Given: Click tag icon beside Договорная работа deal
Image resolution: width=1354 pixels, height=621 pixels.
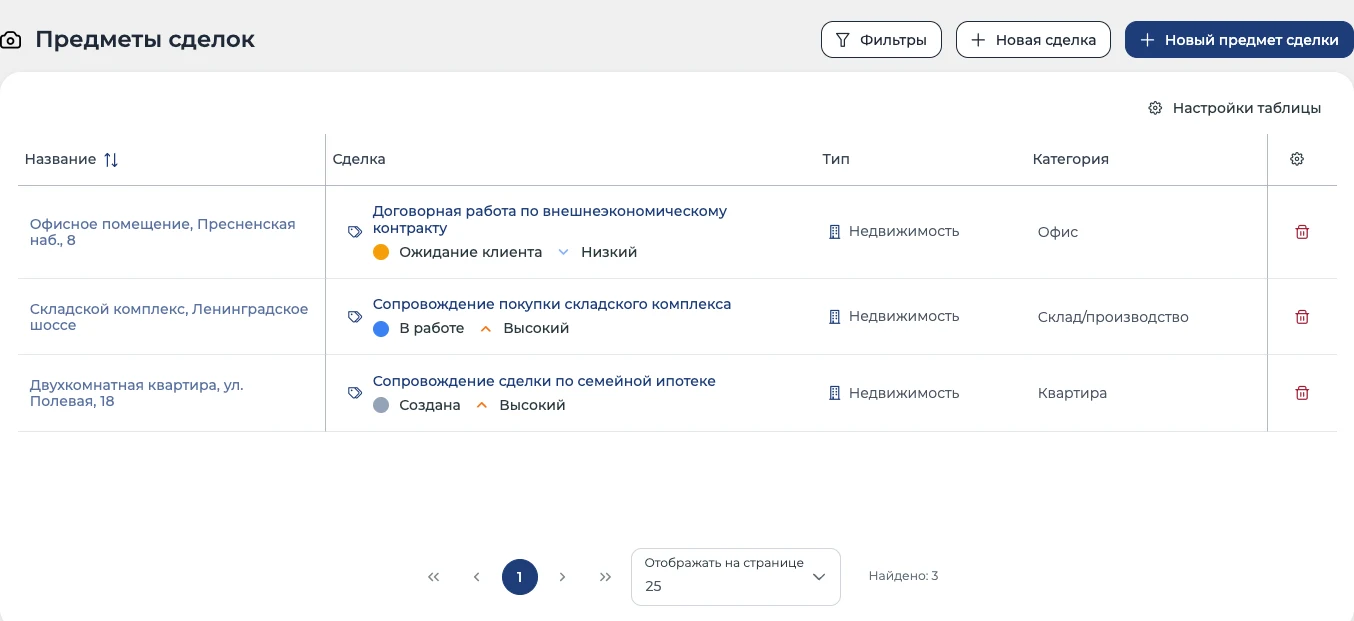Looking at the screenshot, I should coord(355,232).
